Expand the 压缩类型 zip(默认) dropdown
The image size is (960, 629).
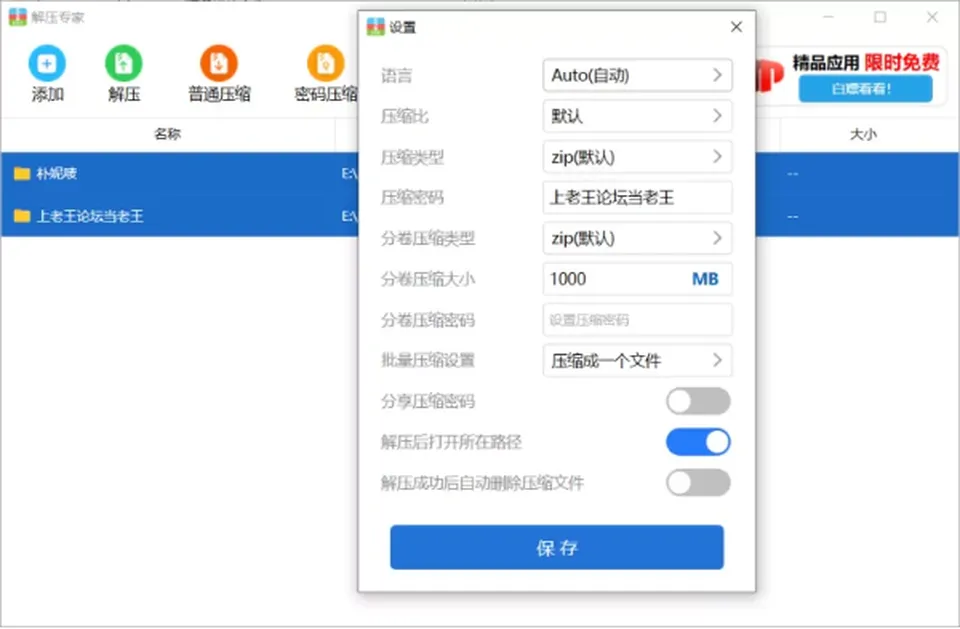[x=637, y=157]
